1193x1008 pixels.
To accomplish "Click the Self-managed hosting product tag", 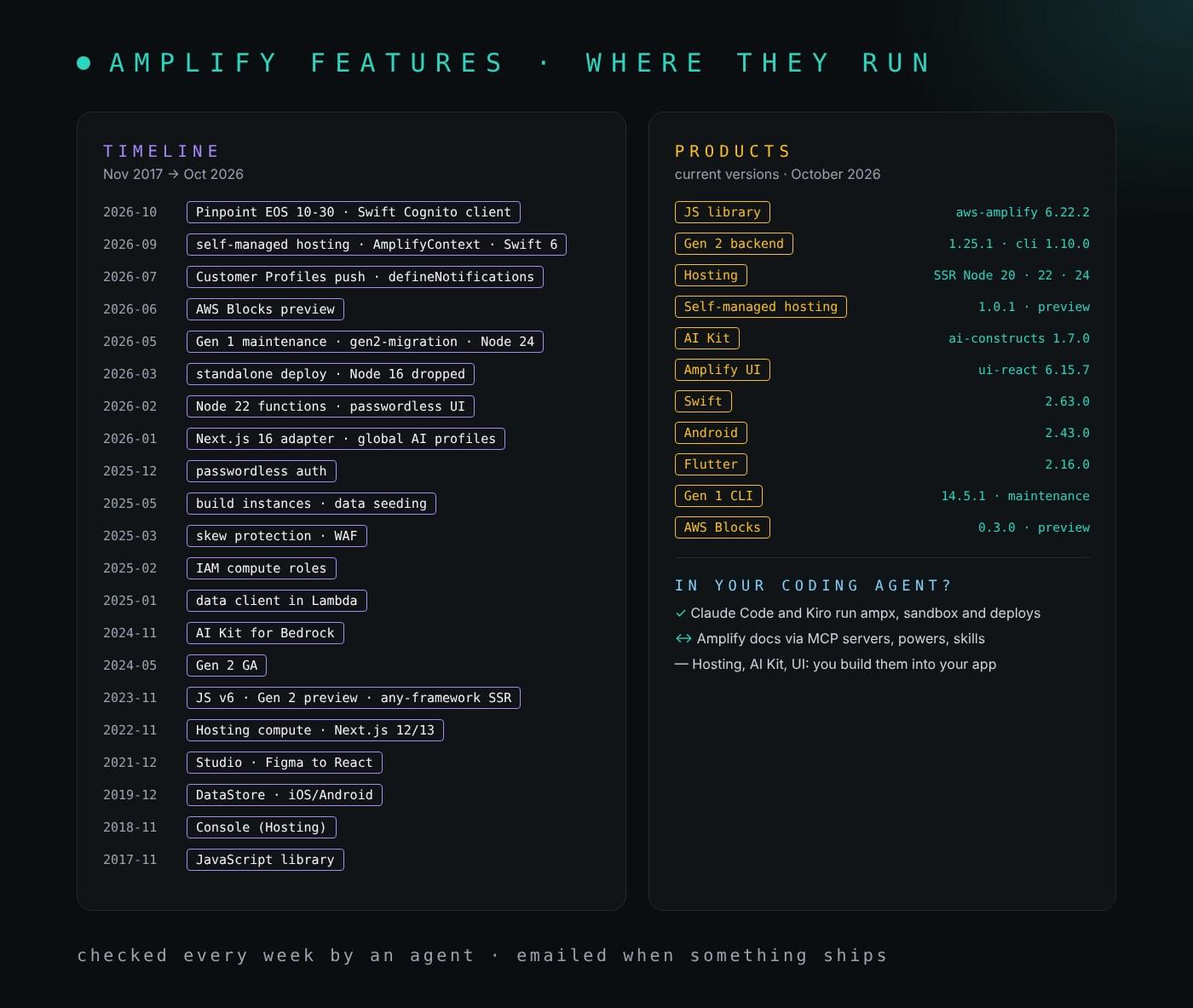I will [761, 307].
